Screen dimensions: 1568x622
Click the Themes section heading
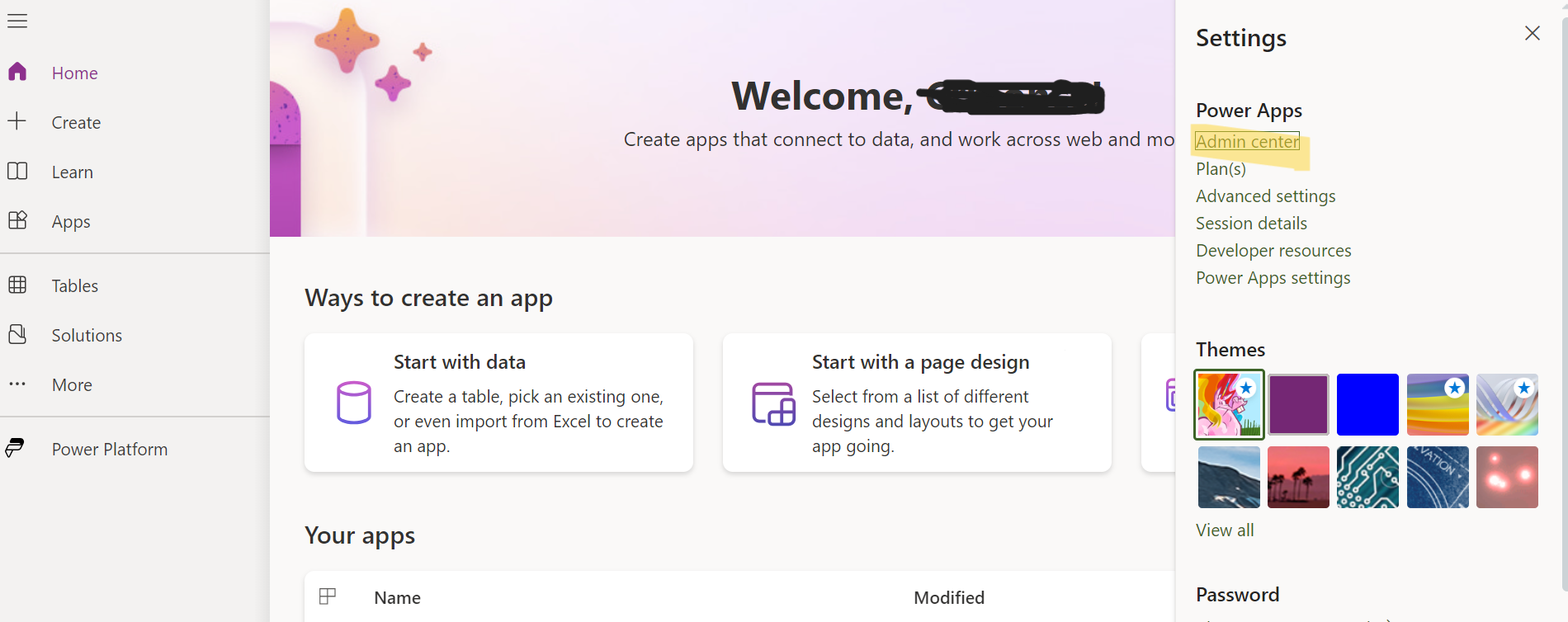click(1230, 349)
